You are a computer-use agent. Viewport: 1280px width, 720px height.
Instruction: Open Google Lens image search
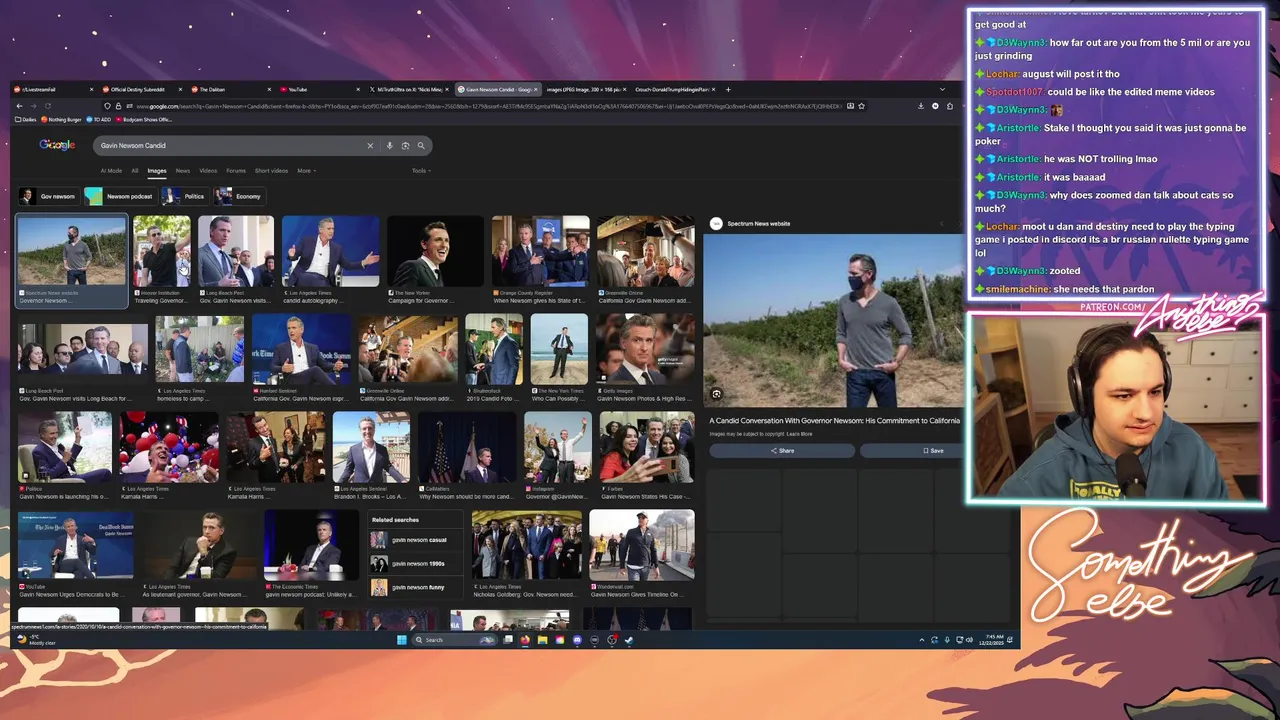pyautogui.click(x=405, y=146)
